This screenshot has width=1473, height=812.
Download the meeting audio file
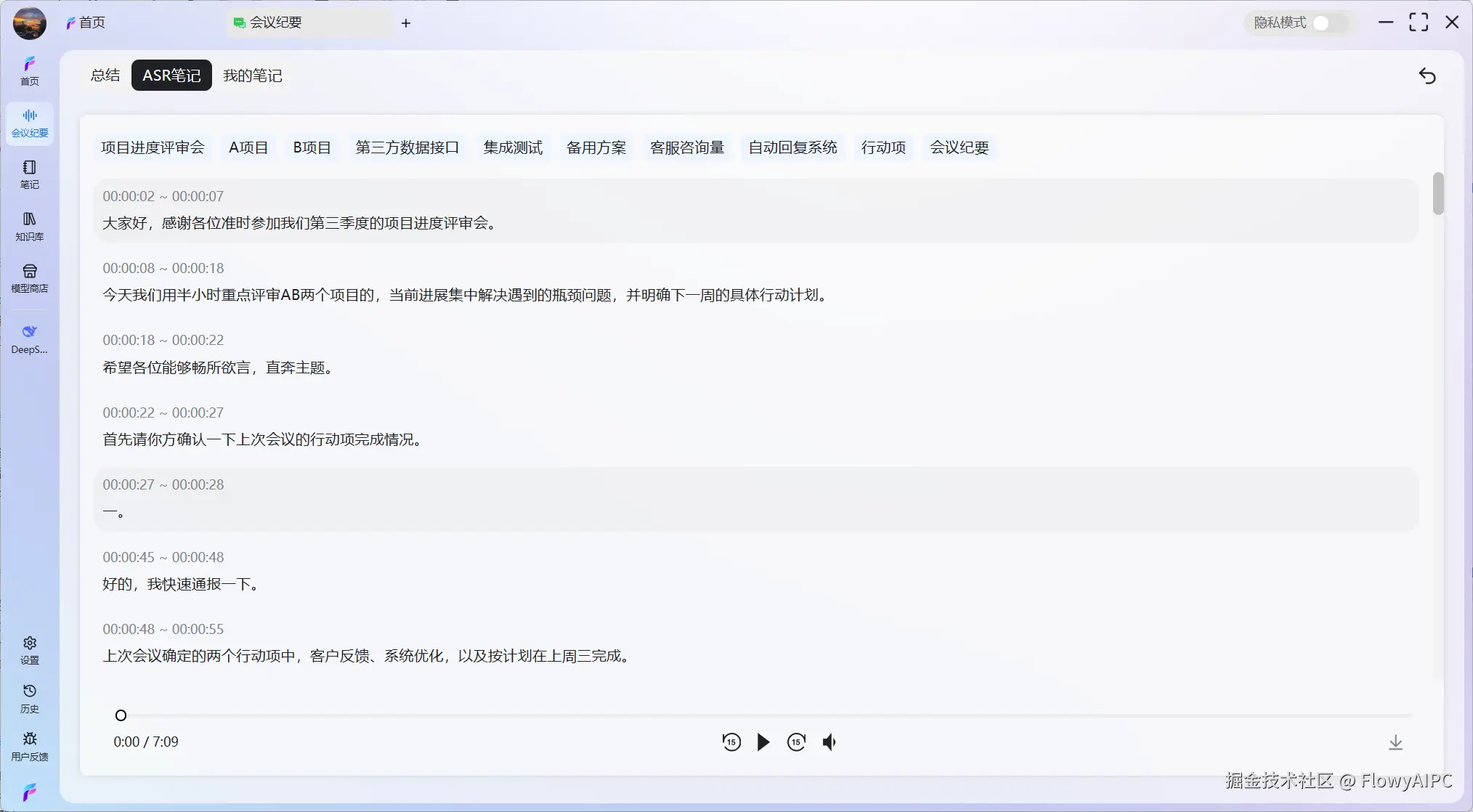(x=1396, y=742)
